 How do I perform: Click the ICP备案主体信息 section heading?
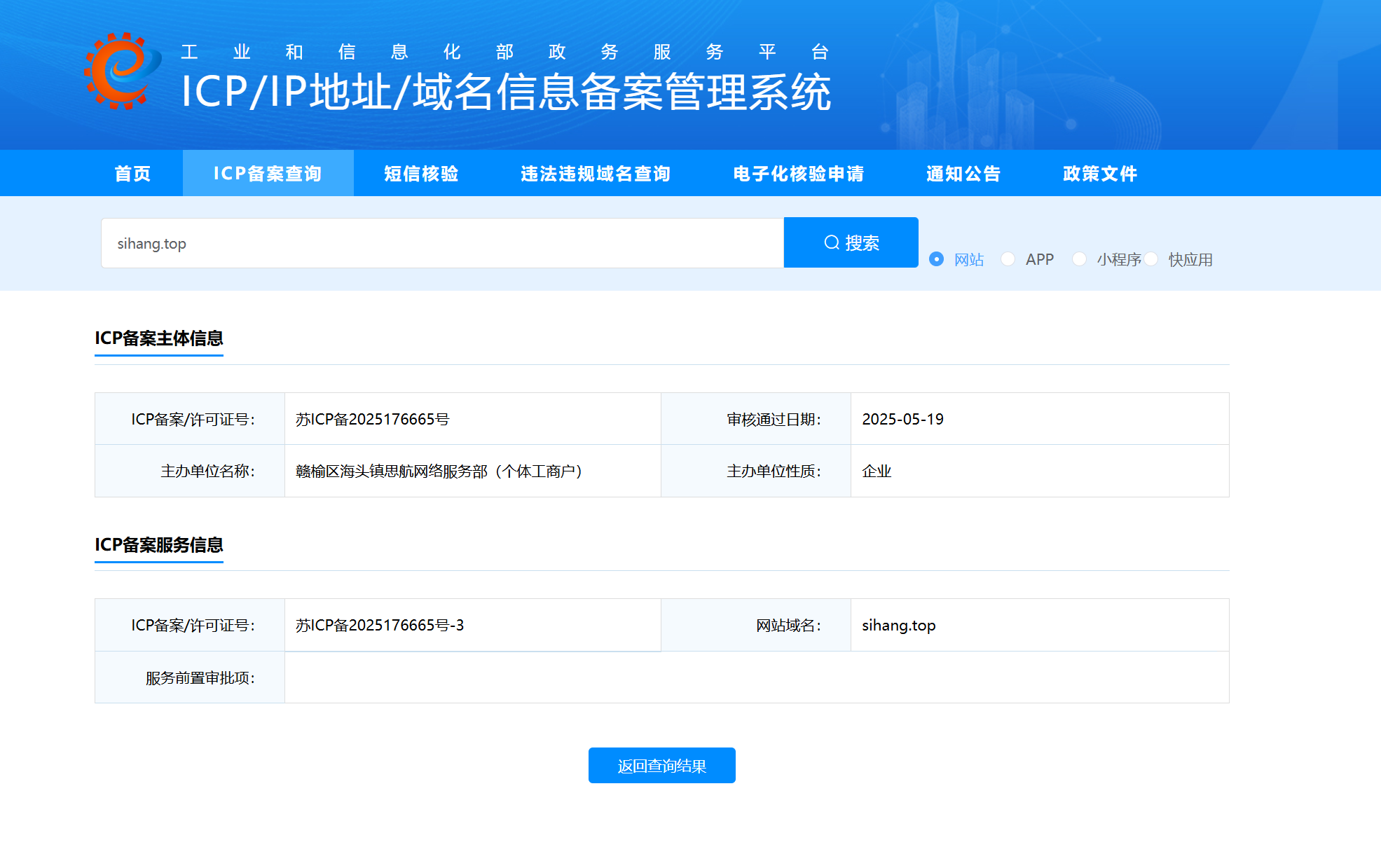tap(159, 338)
